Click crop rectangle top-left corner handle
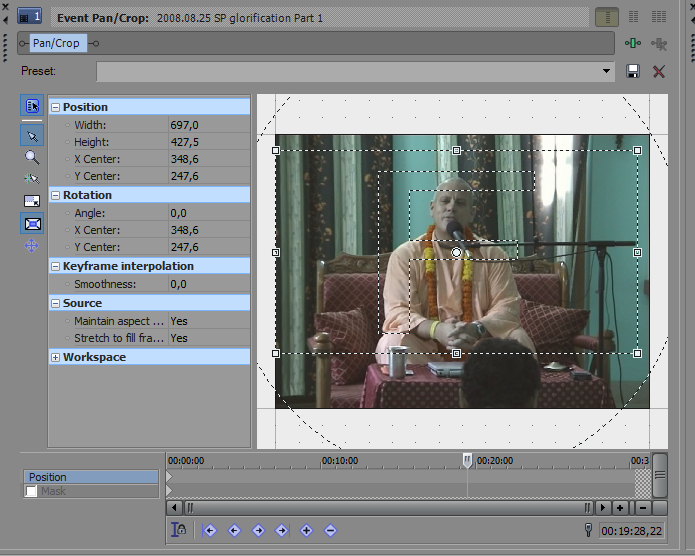Viewport: 695px width, 556px height. [x=275, y=150]
